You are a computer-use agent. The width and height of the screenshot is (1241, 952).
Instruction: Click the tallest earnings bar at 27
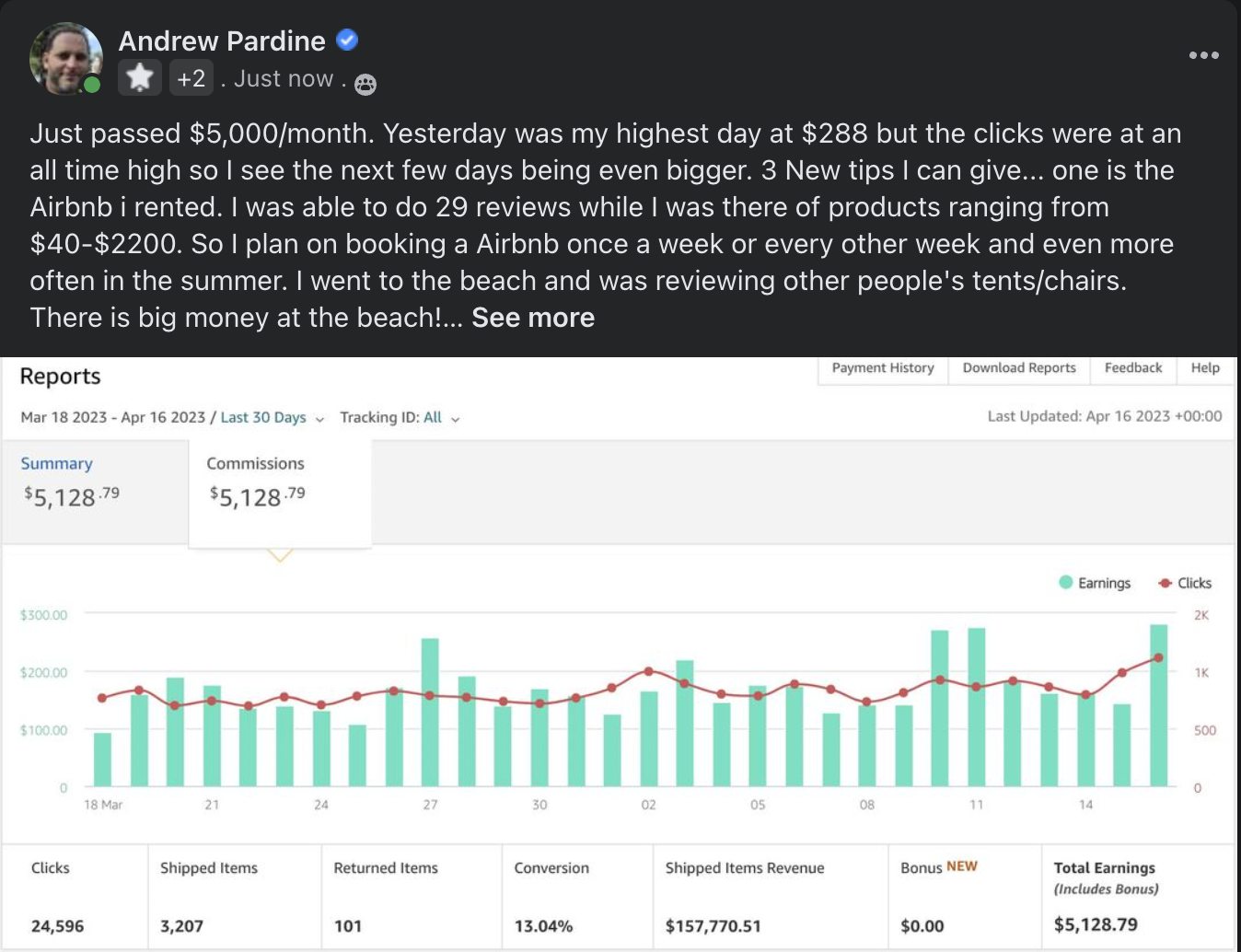point(430,712)
